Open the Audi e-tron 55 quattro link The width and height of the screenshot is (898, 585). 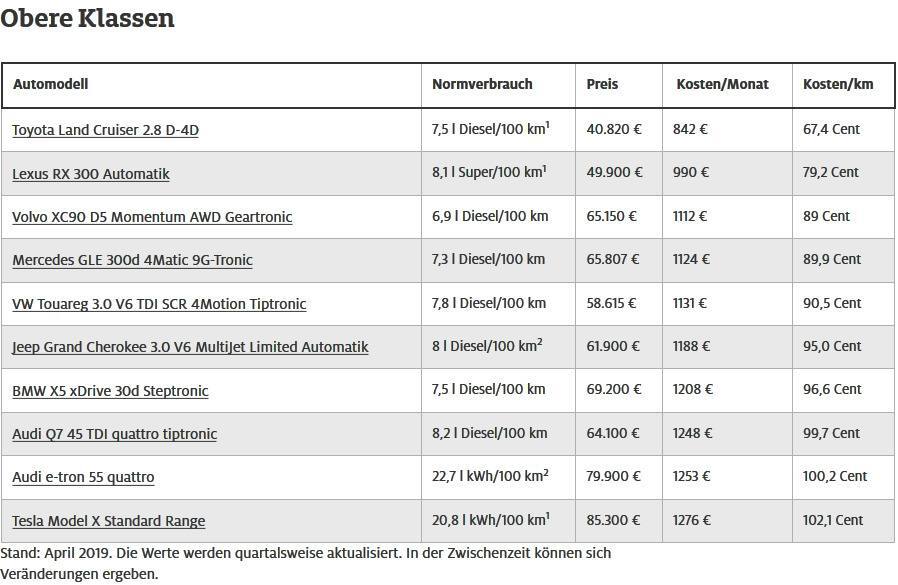tap(83, 477)
